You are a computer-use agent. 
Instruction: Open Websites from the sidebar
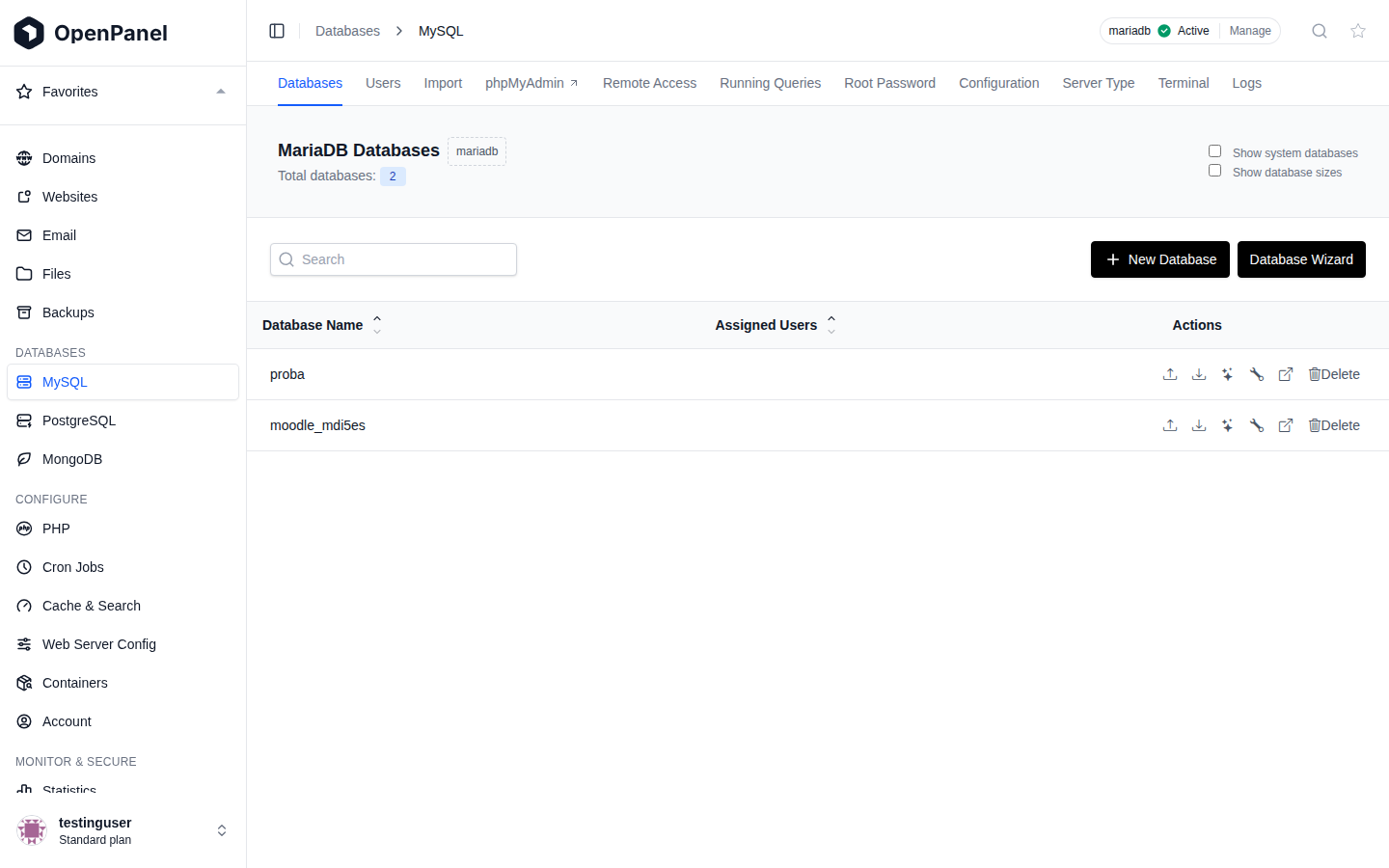pyautogui.click(x=123, y=197)
